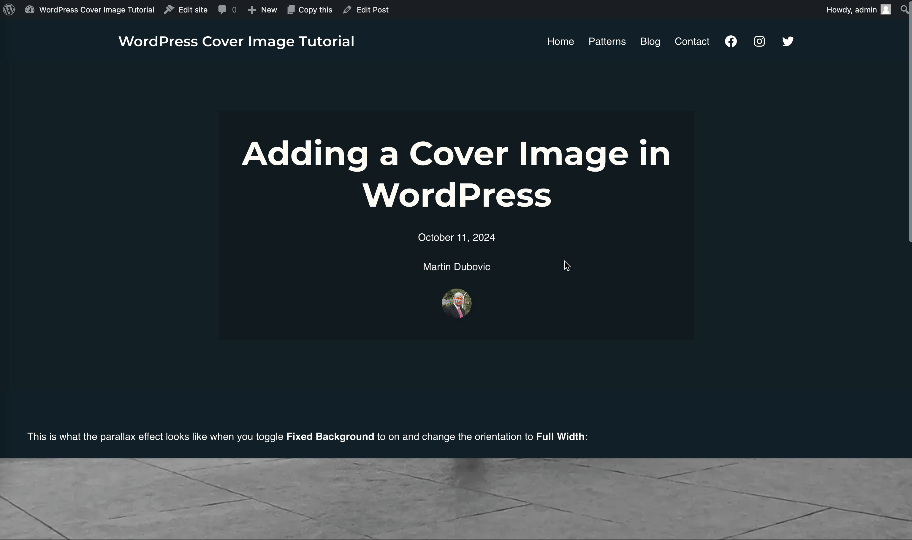912x540 pixels.
Task: Click the WordPress logo in admin bar
Action: tap(9, 9)
